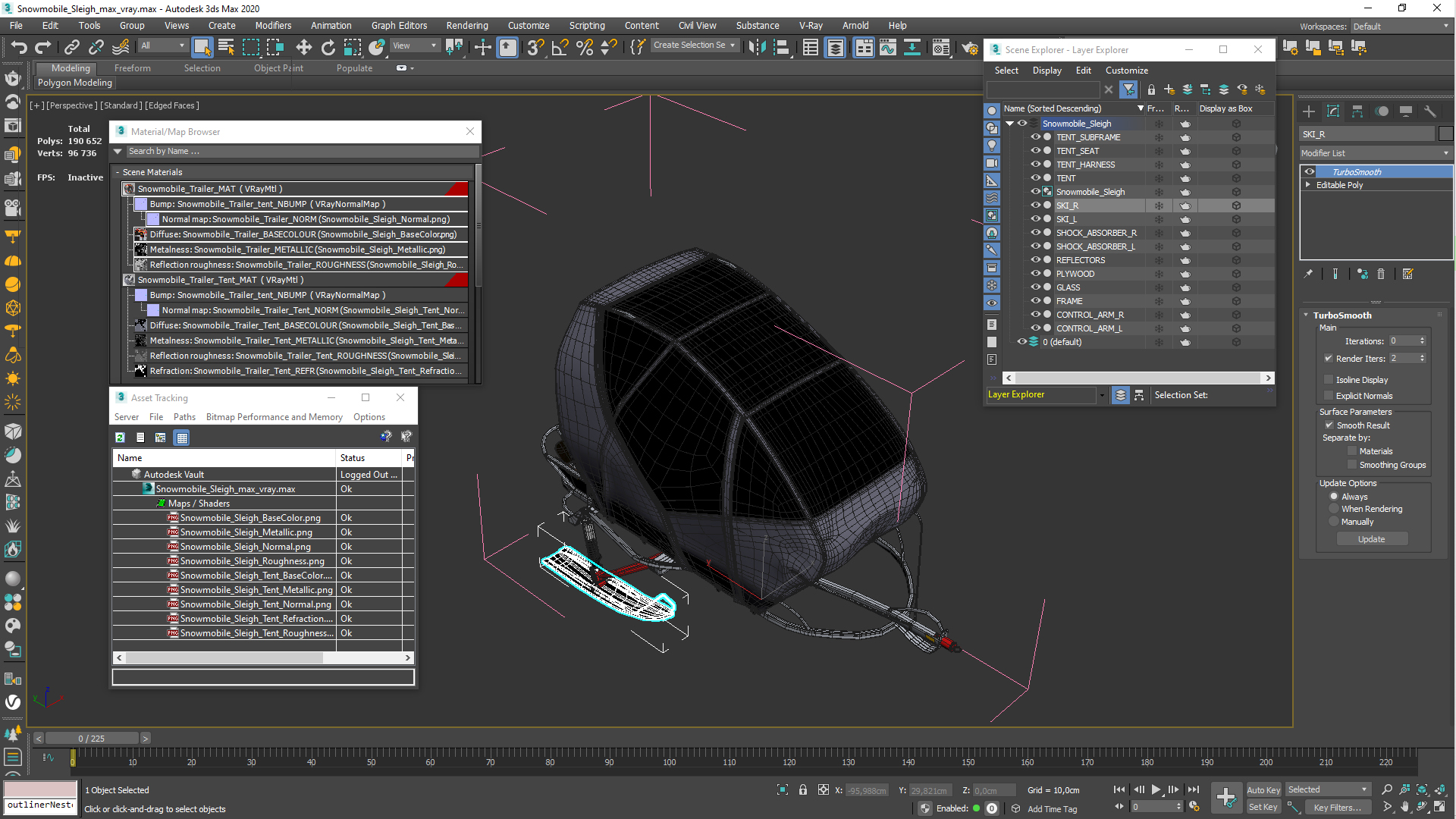This screenshot has height=819, width=1456.
Task: Click the lock icon in Layer Explorer toolbar
Action: (x=1151, y=89)
